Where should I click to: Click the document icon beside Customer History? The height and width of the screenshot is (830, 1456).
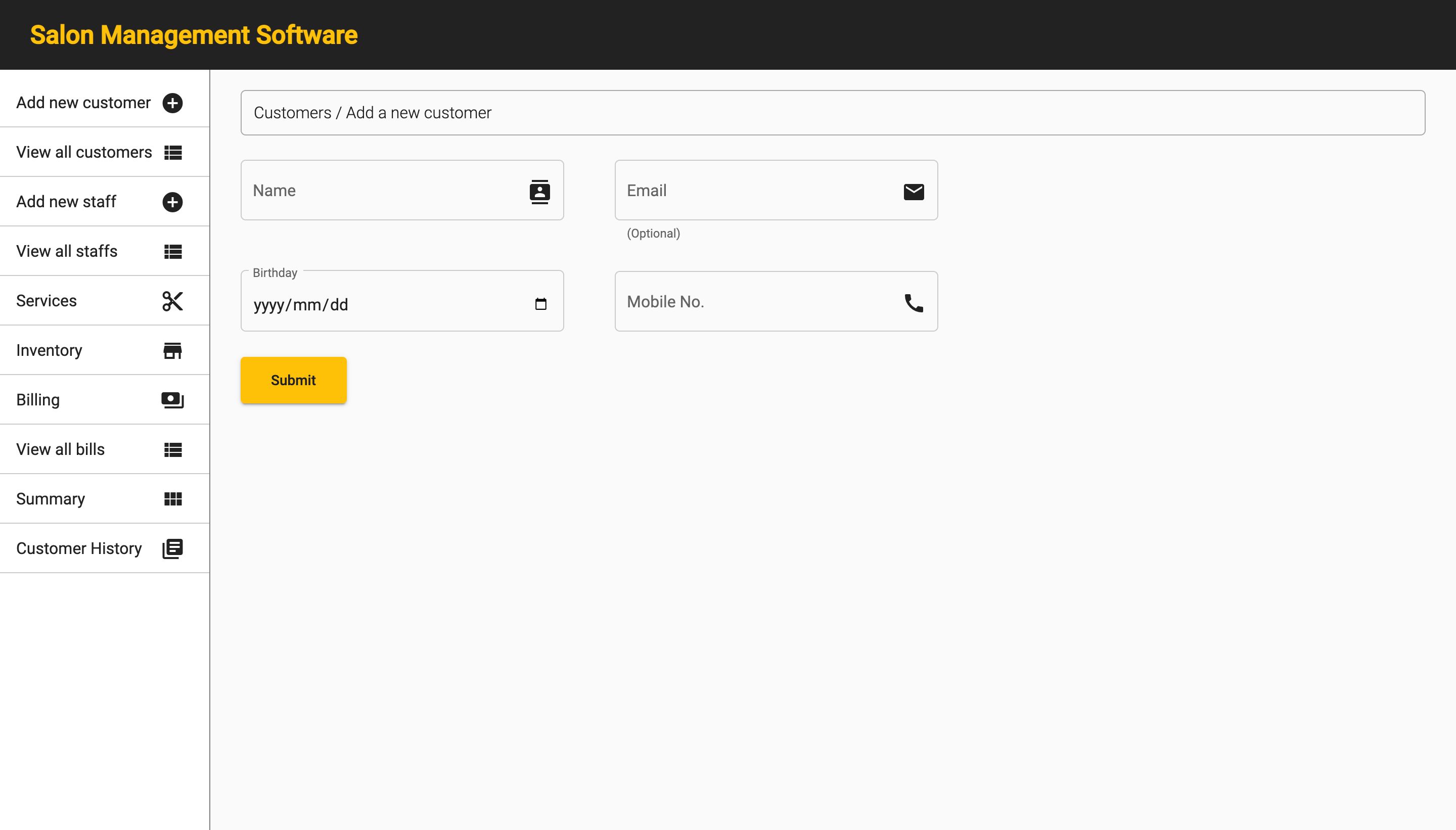(172, 548)
